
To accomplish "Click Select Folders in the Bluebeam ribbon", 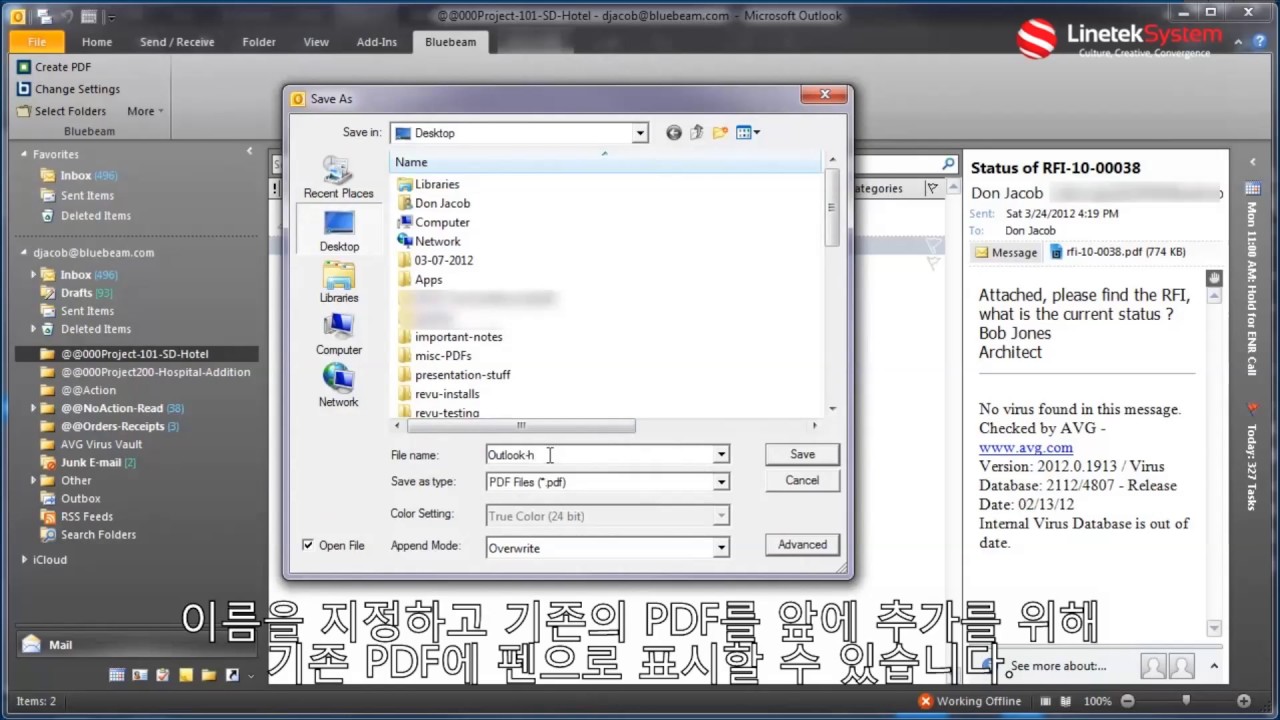I will point(61,111).
